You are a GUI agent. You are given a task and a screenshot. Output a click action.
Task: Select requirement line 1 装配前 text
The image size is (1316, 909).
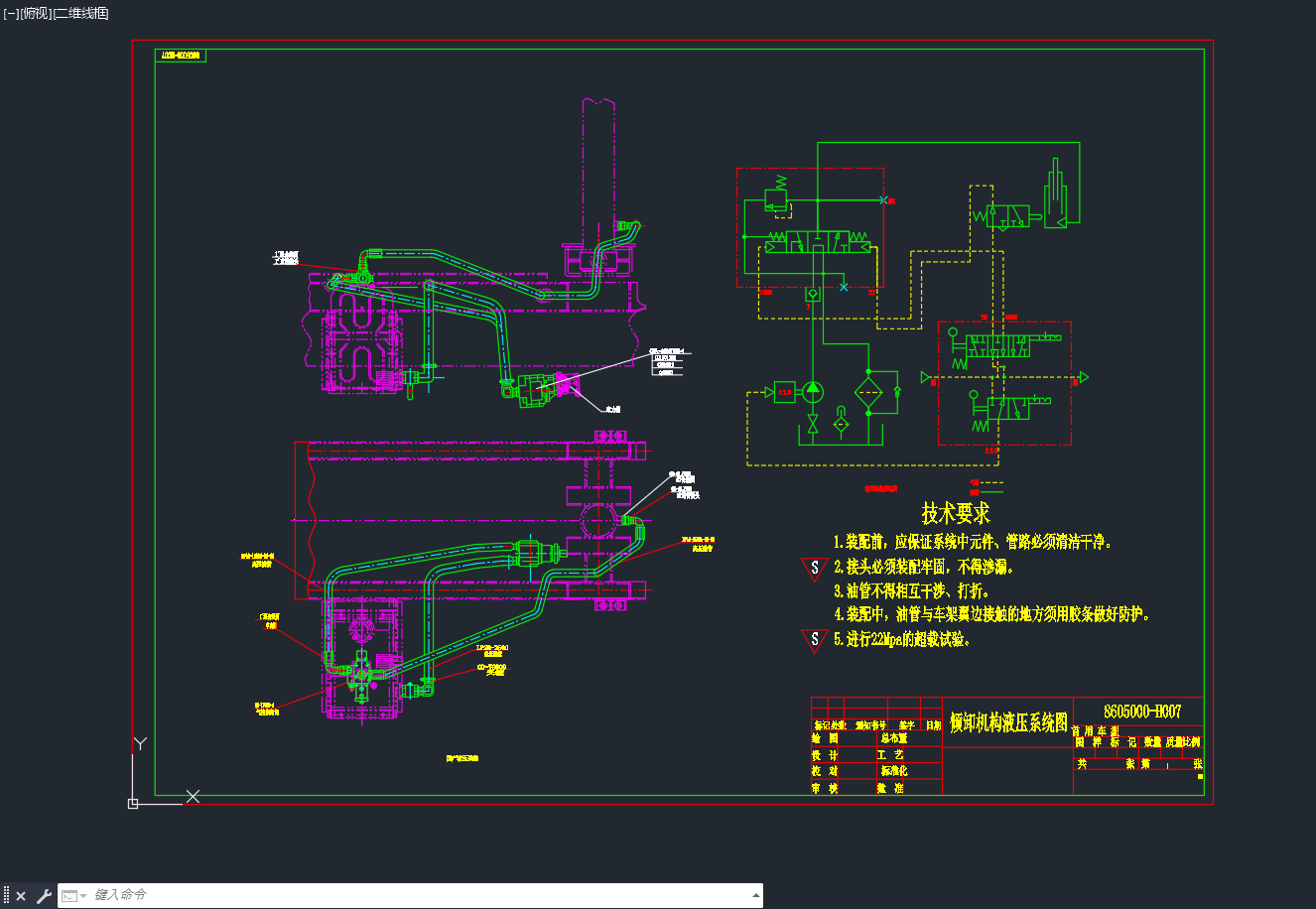[x=974, y=542]
